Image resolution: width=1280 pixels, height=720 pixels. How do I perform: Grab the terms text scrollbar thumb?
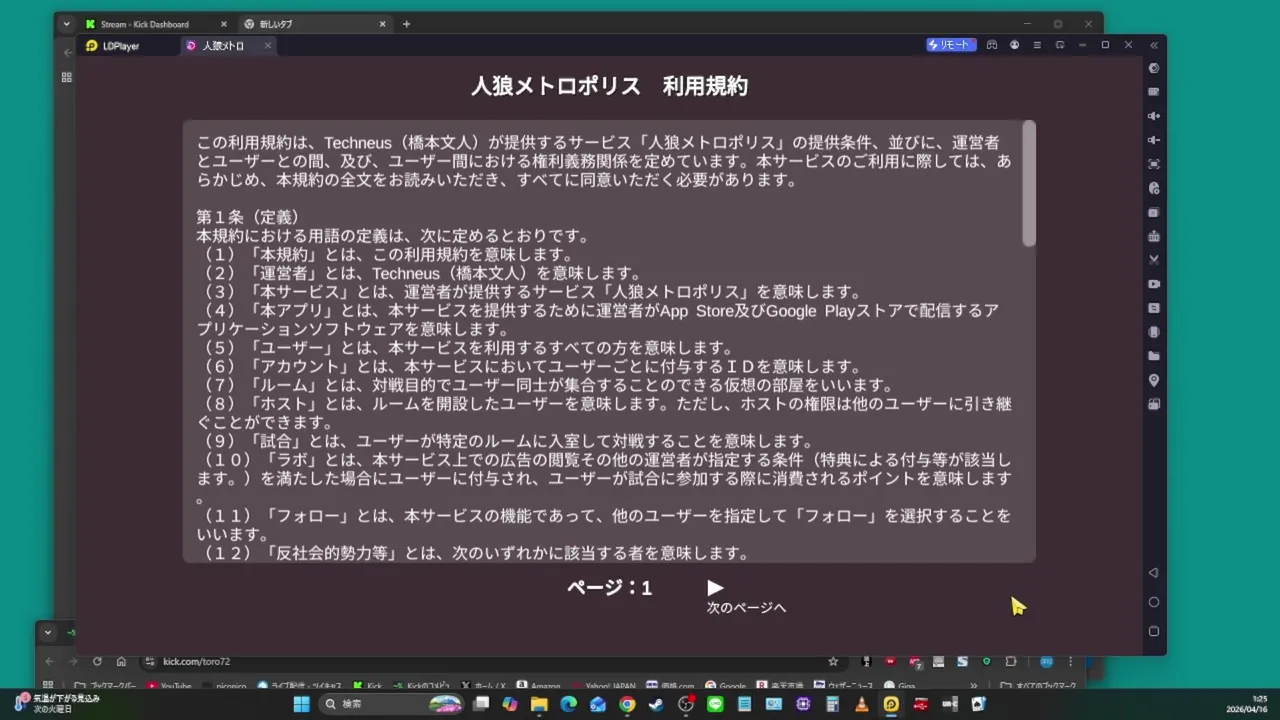pyautogui.click(x=1029, y=186)
